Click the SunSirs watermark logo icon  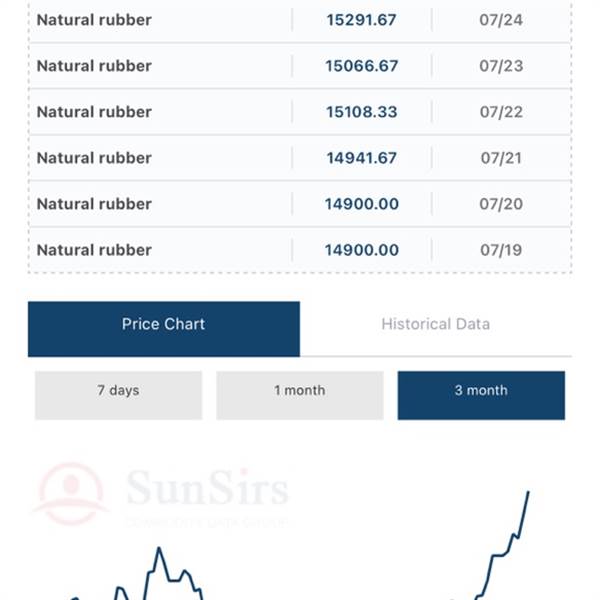coord(71,494)
